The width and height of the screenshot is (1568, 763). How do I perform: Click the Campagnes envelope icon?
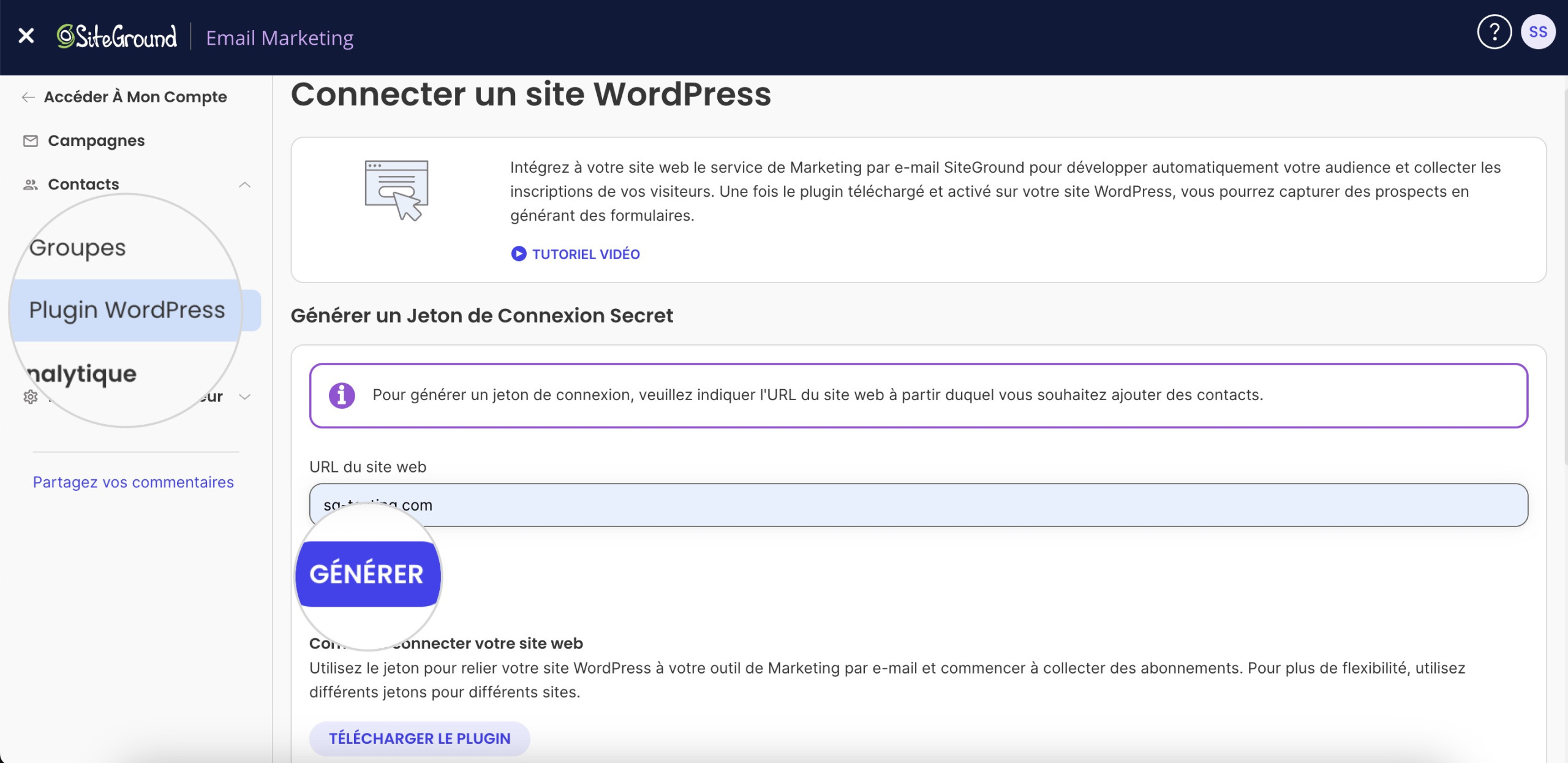31,141
